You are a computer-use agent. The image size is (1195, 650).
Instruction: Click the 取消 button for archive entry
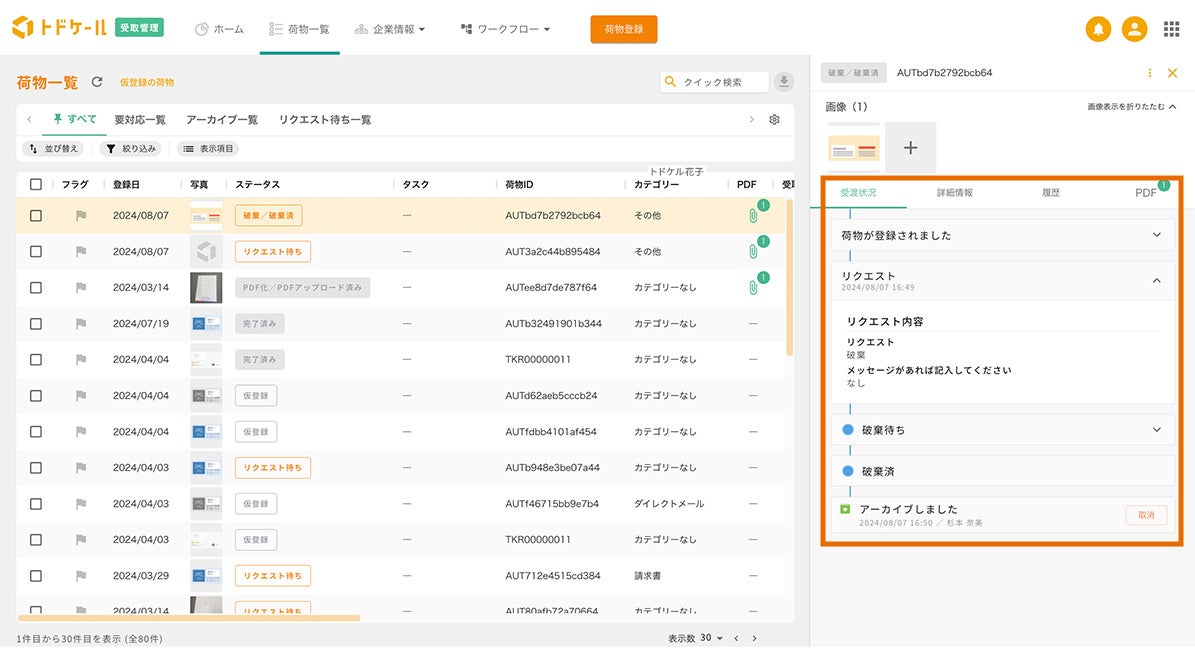click(1146, 515)
